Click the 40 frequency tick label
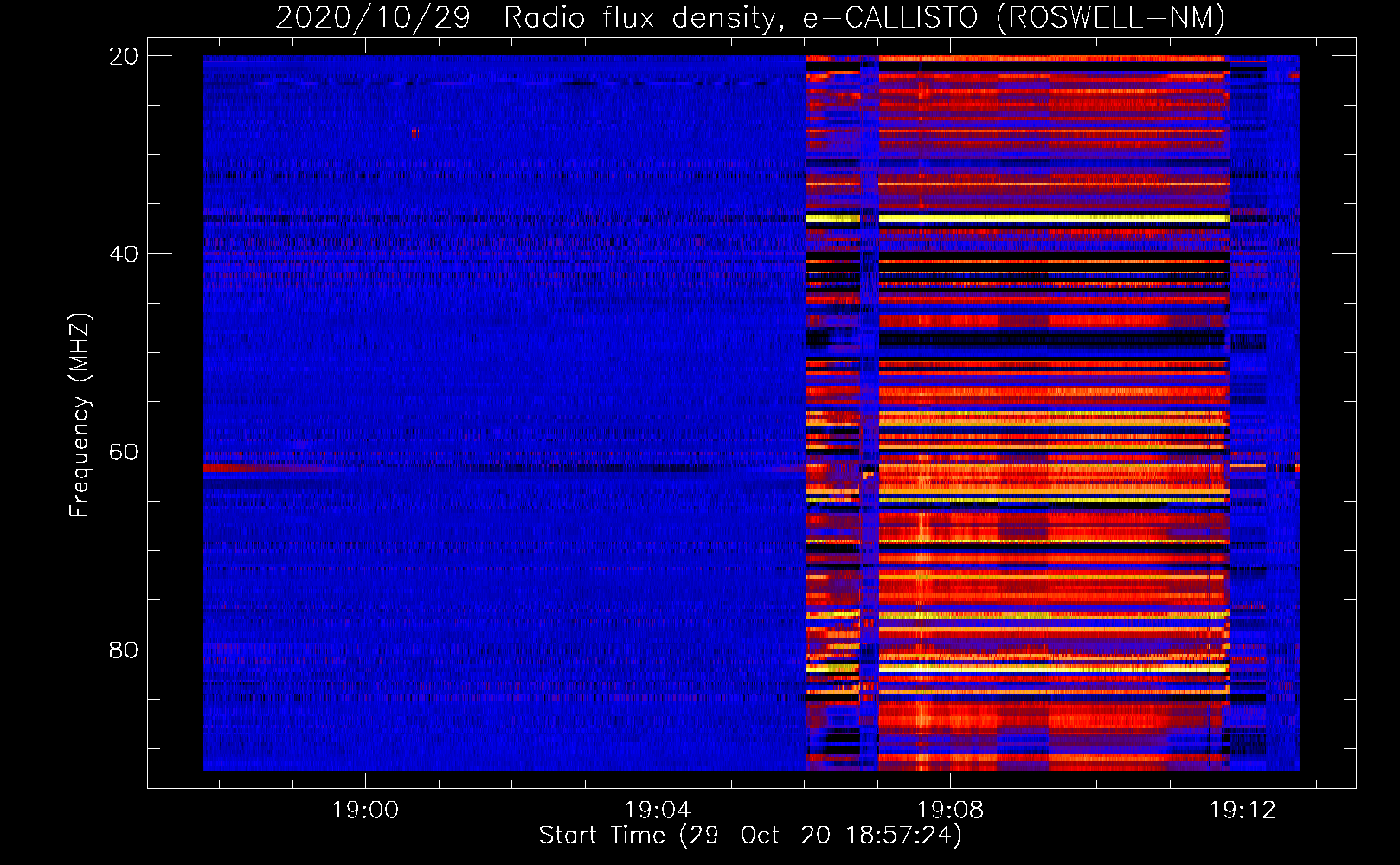 point(123,254)
